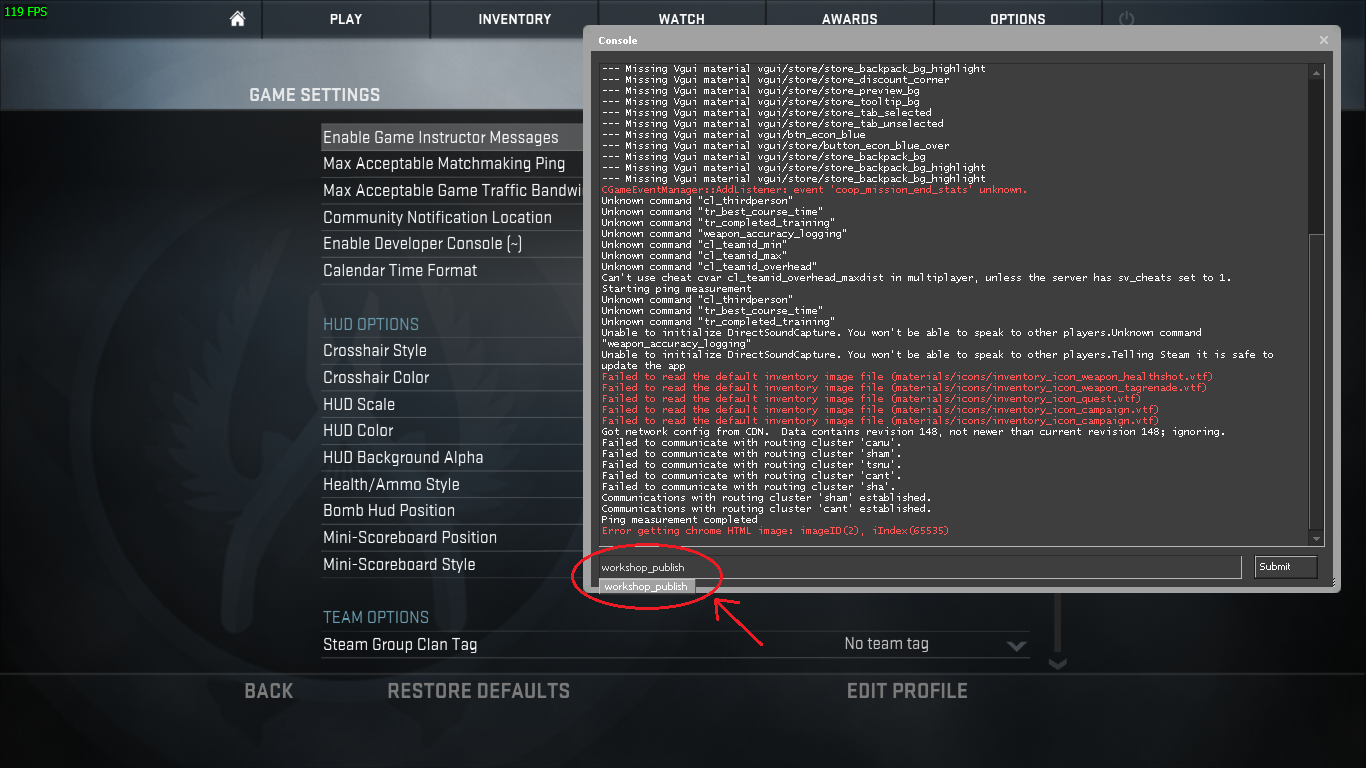Click the 'vgui/btn_econ_blue' missing material line

click(x=733, y=135)
